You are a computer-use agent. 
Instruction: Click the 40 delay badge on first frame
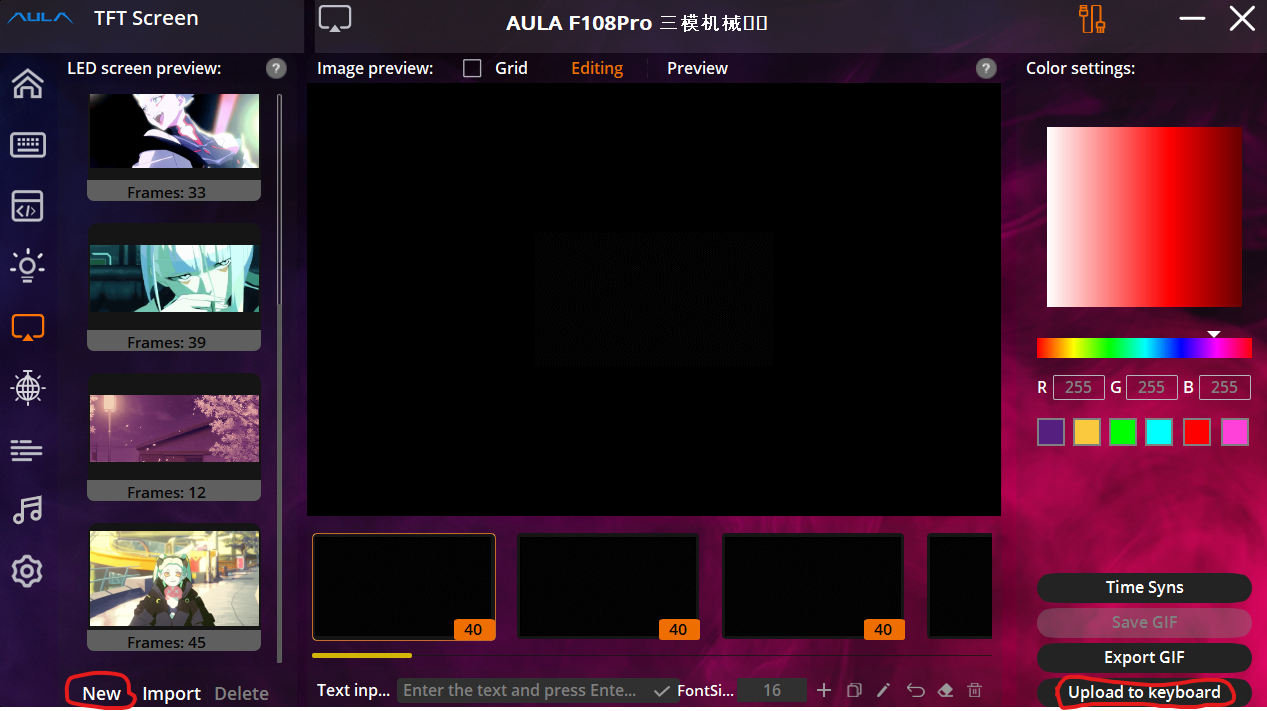coord(473,629)
